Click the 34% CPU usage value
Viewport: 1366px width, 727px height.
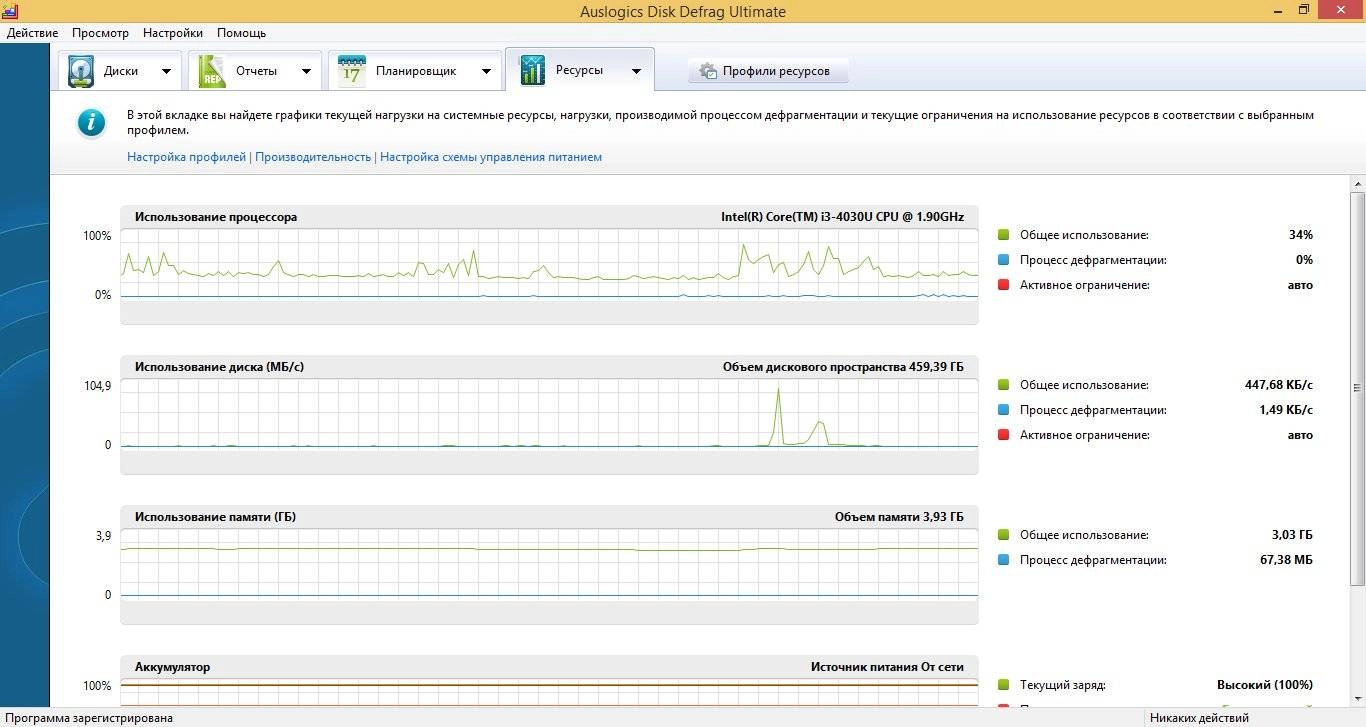pos(1300,235)
